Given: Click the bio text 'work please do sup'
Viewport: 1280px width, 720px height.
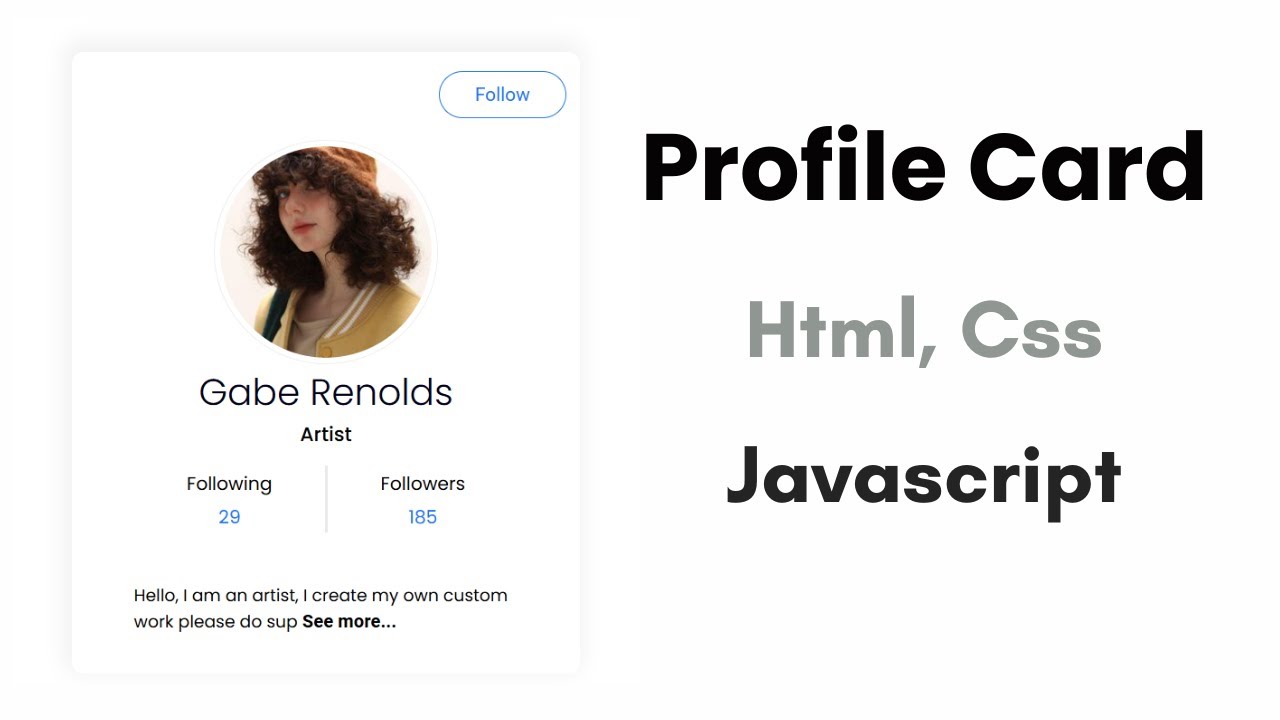Looking at the screenshot, I should (216, 622).
